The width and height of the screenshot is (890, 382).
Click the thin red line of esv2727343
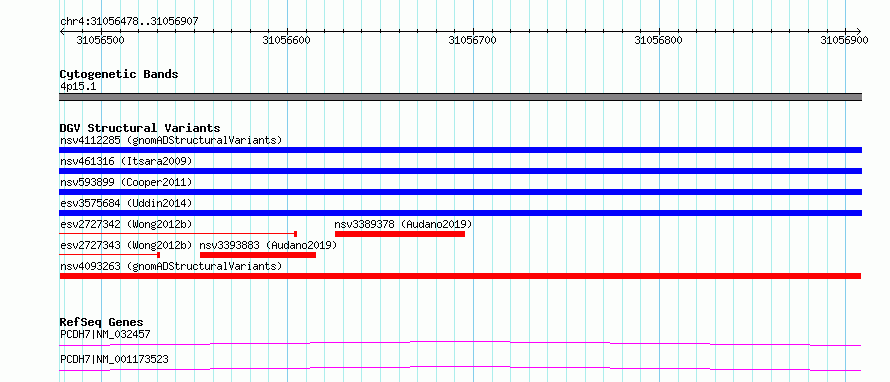coord(110,255)
